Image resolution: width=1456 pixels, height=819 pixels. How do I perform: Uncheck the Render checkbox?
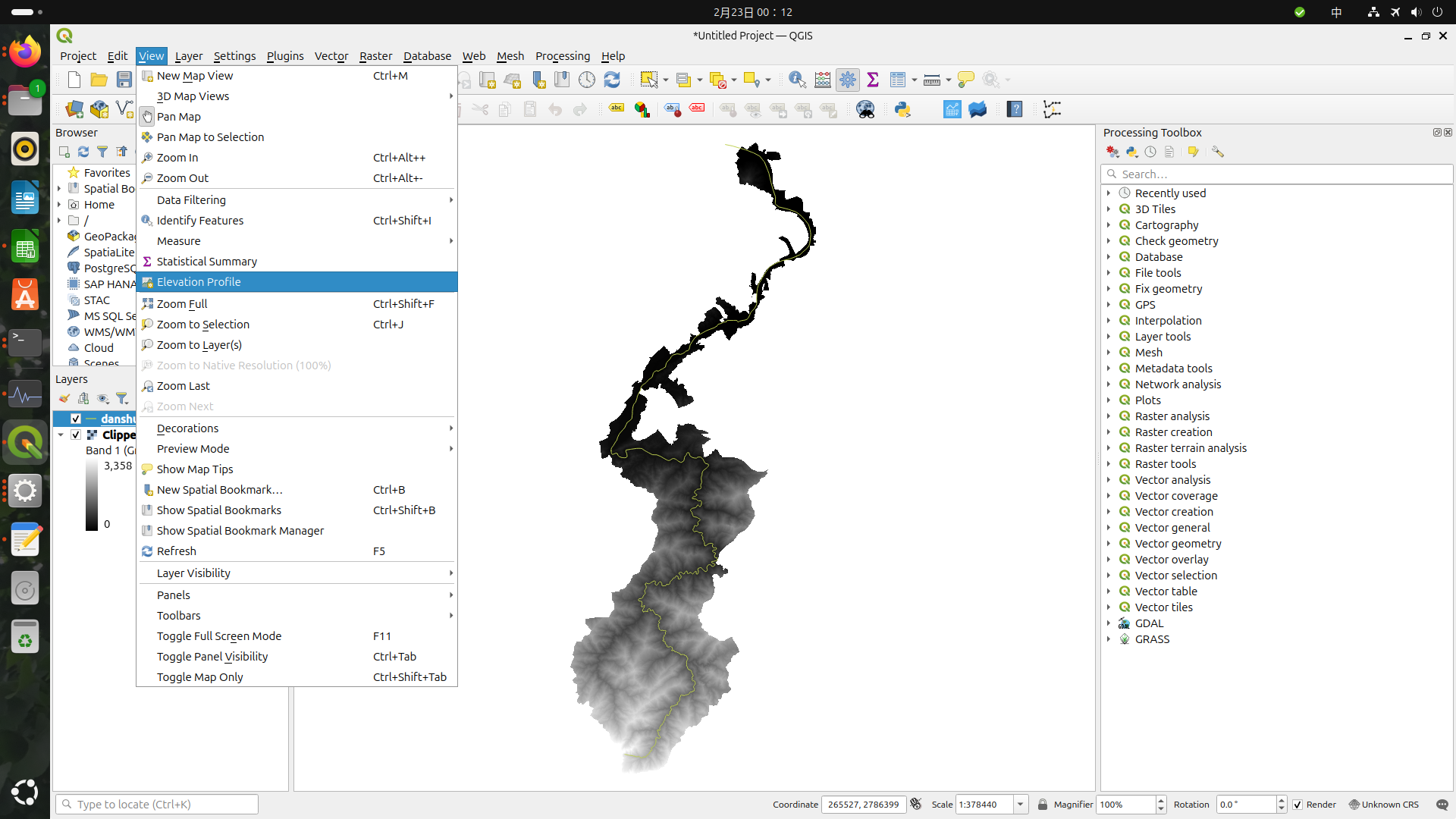click(1298, 805)
